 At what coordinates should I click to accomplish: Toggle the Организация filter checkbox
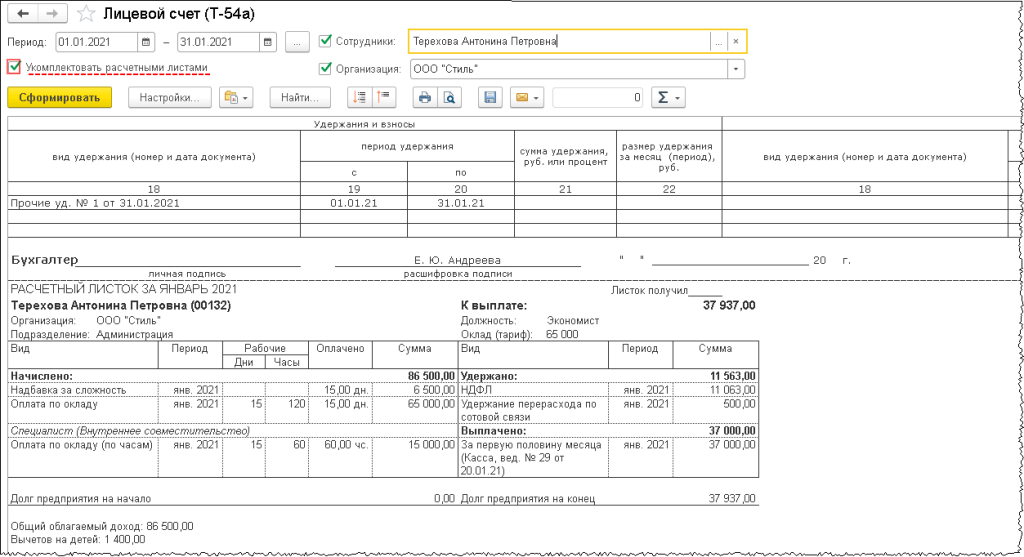pos(325,69)
